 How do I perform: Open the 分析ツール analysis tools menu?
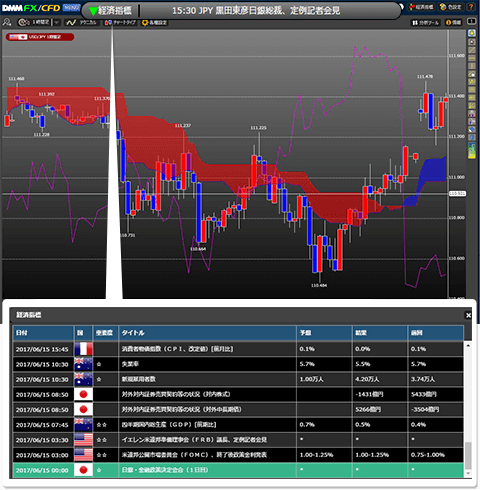(426, 22)
